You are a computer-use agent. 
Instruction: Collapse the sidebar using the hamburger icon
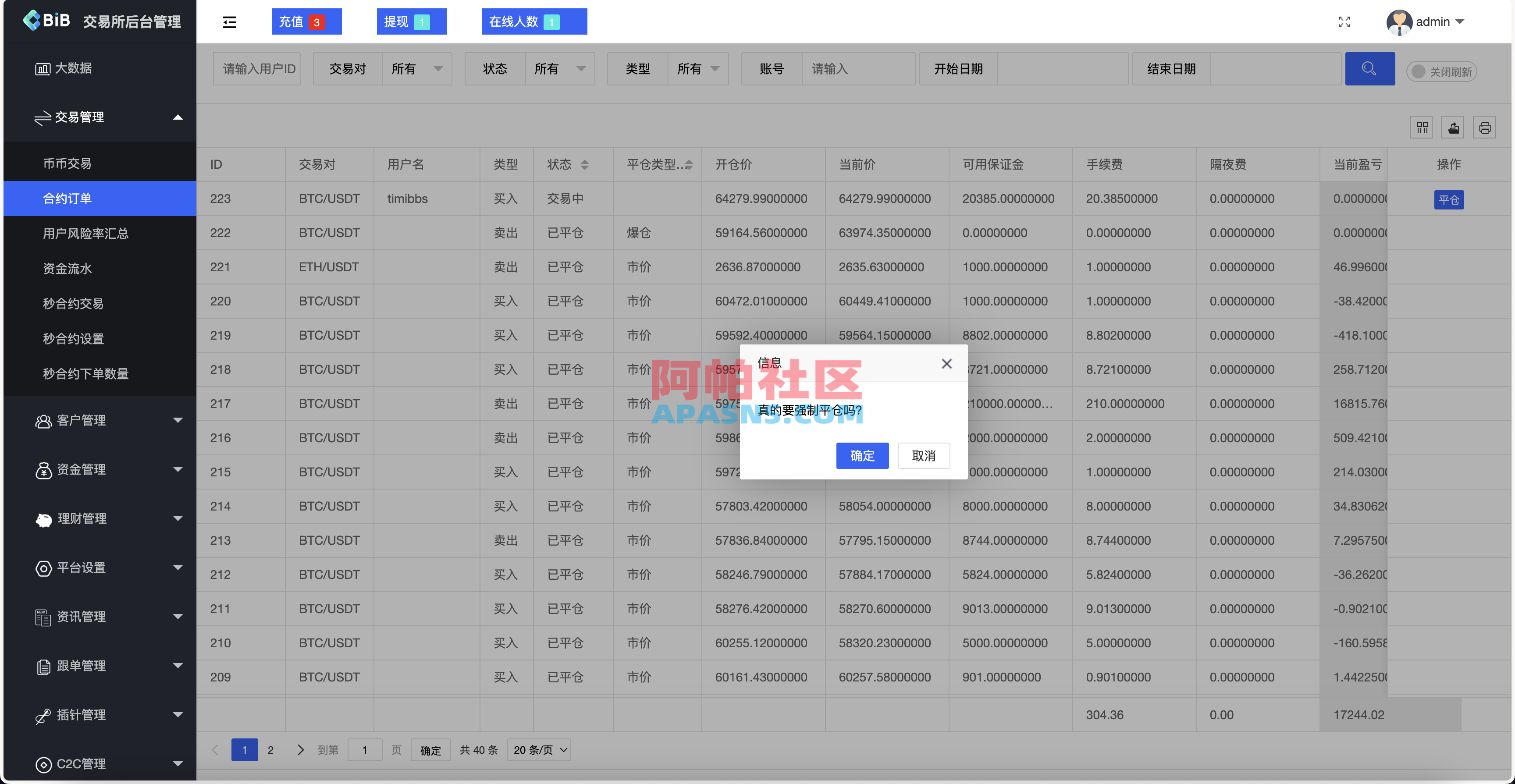[229, 22]
